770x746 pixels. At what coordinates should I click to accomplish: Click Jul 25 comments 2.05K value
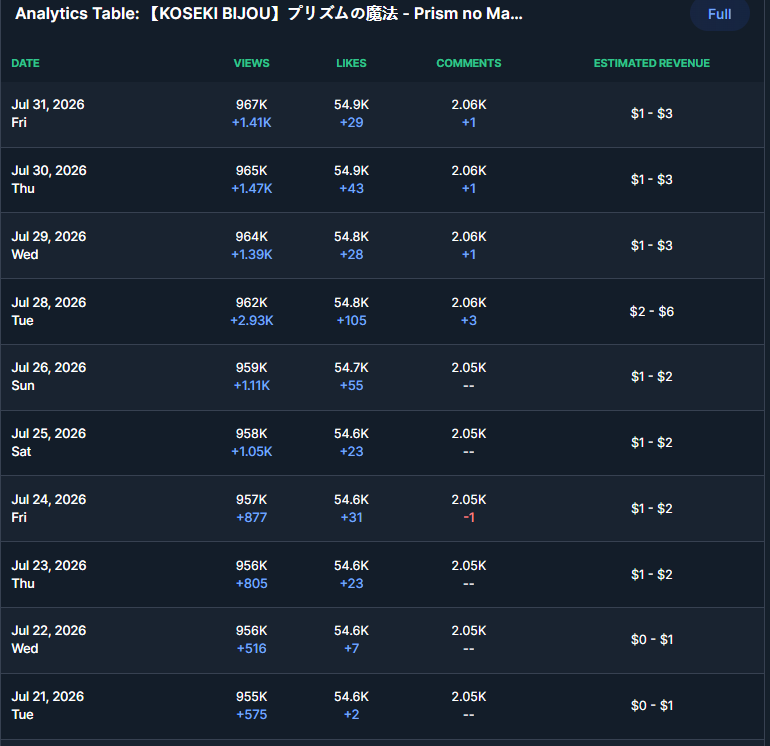469,434
